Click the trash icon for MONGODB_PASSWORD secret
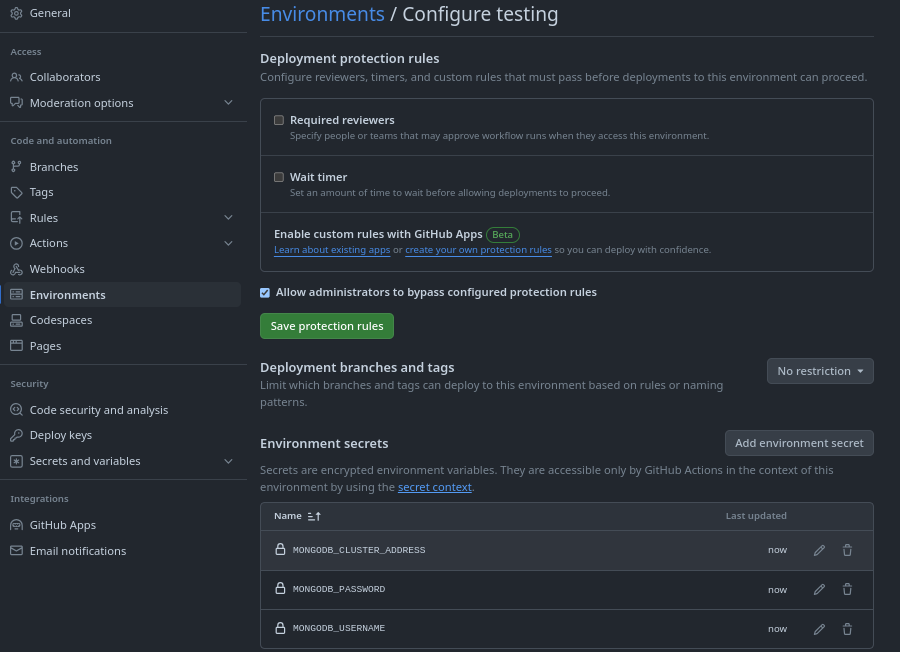The width and height of the screenshot is (900, 652). 847,590
